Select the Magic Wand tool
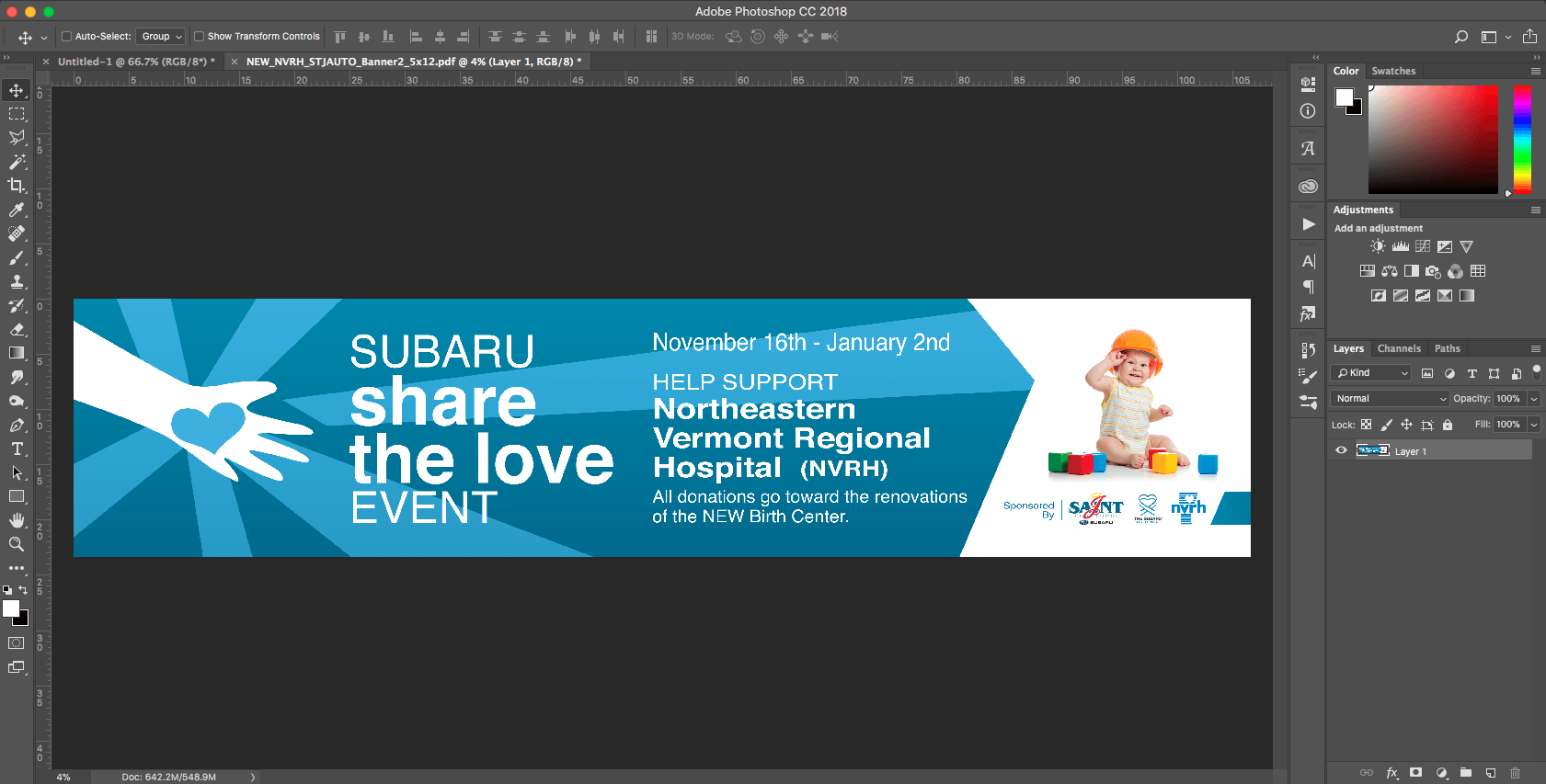The image size is (1546, 784). (x=17, y=162)
